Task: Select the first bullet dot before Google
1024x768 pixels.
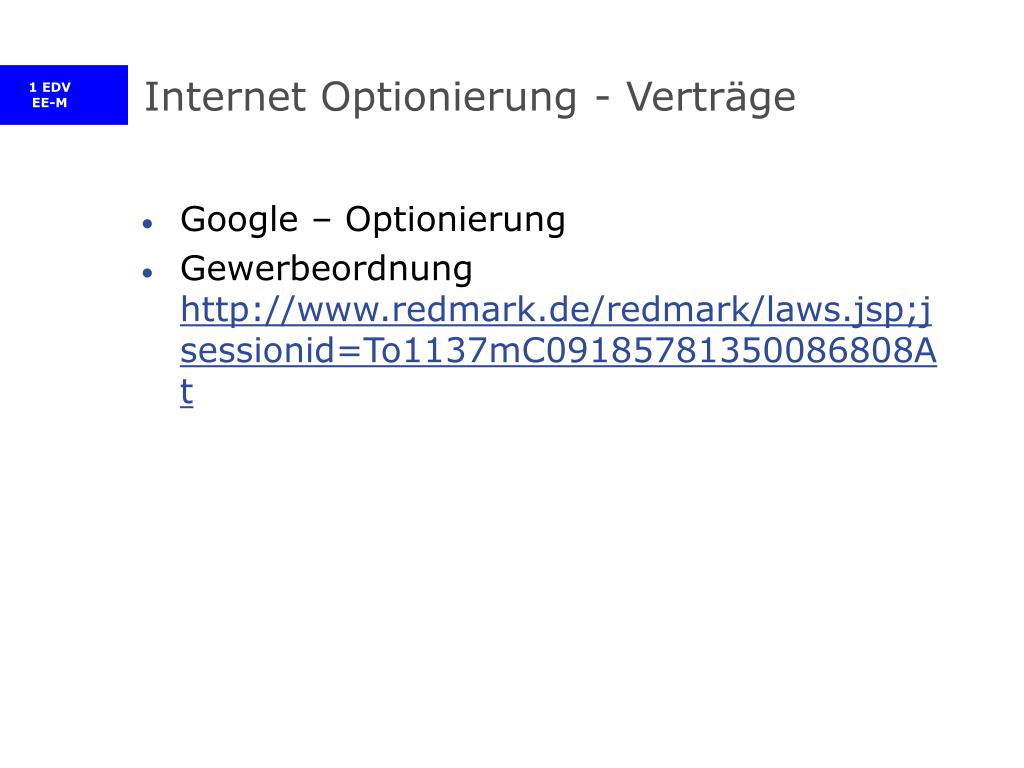Action: coord(148,223)
